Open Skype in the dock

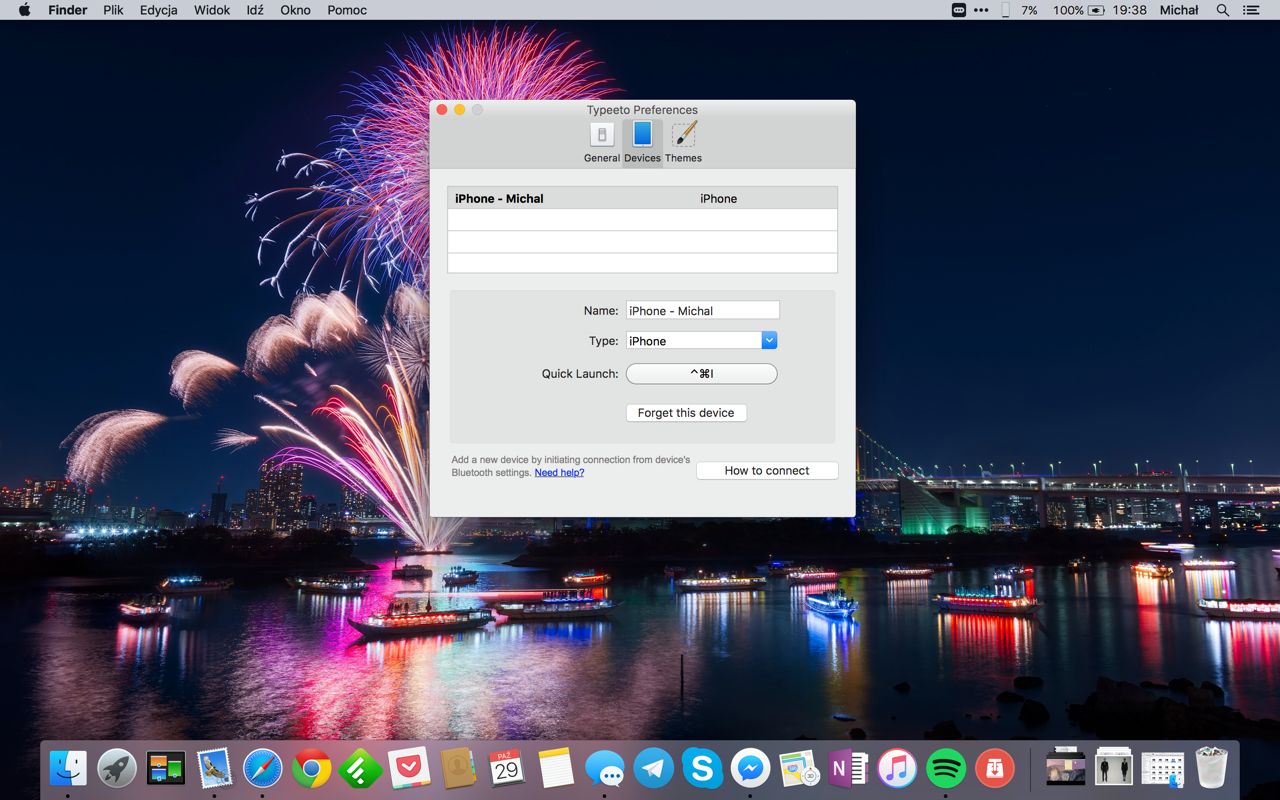pos(702,769)
